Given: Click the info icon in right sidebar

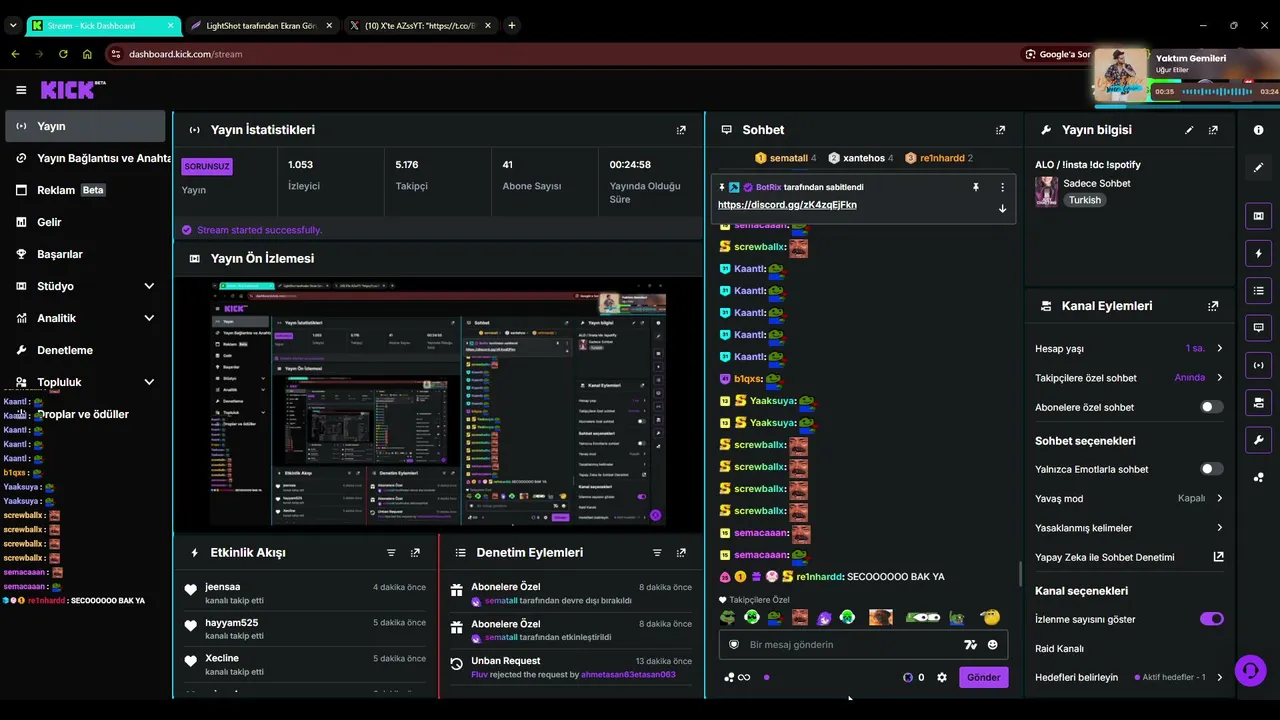Looking at the screenshot, I should pos(1258,130).
